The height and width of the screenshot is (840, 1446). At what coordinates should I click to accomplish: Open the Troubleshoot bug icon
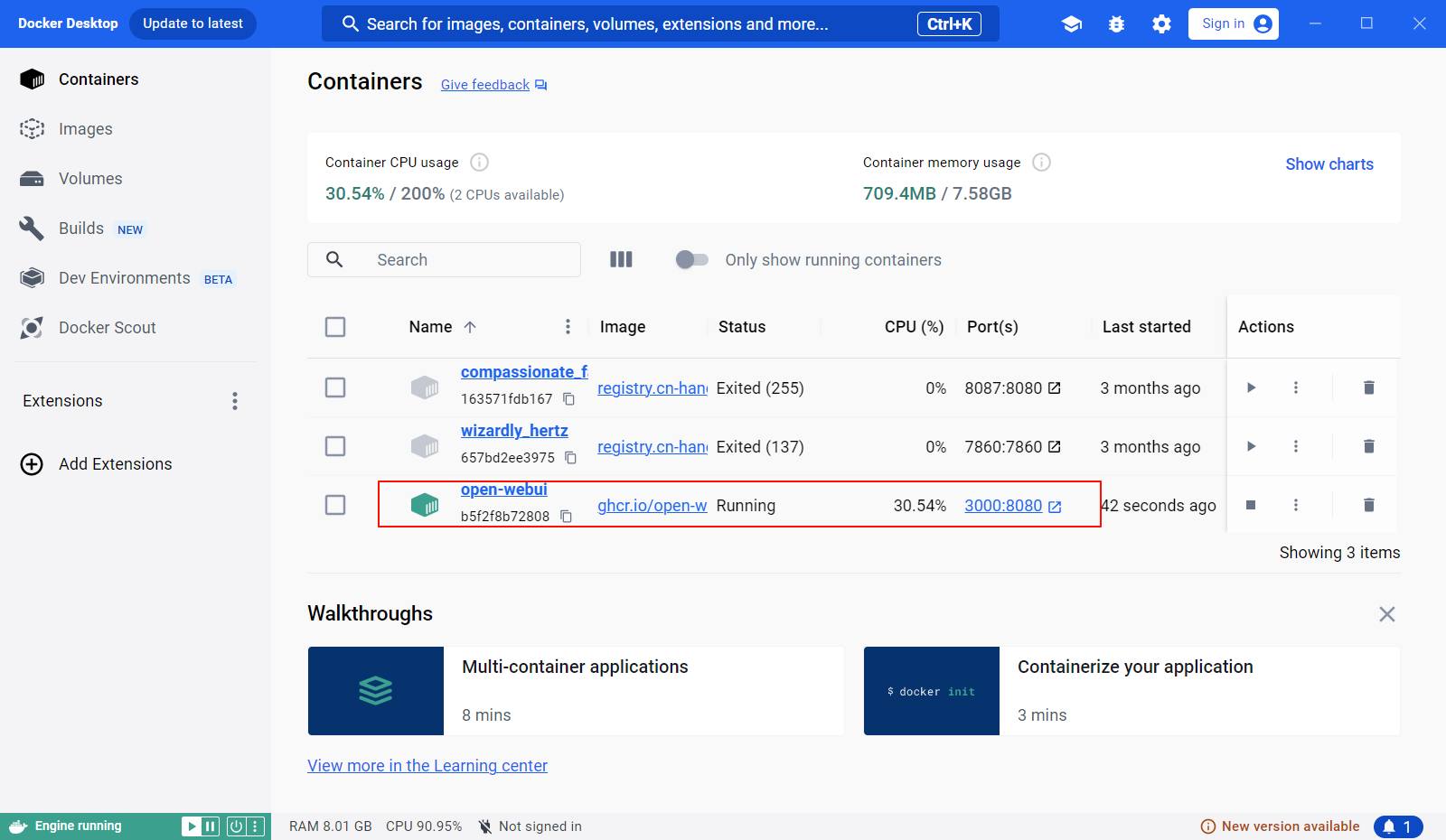[x=1117, y=24]
